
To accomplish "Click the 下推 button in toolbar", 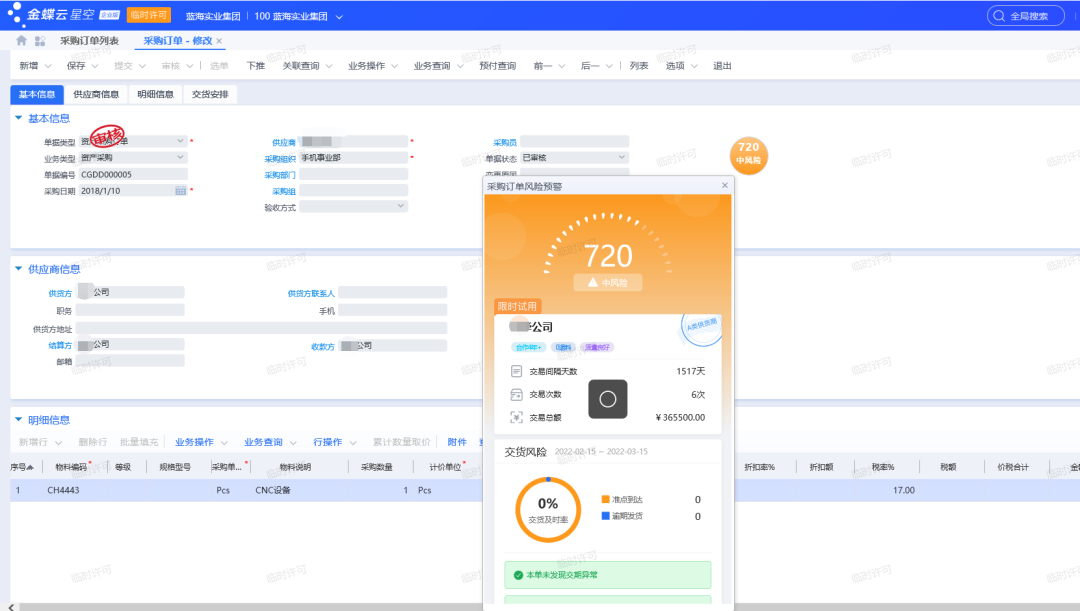I will tap(255, 65).
